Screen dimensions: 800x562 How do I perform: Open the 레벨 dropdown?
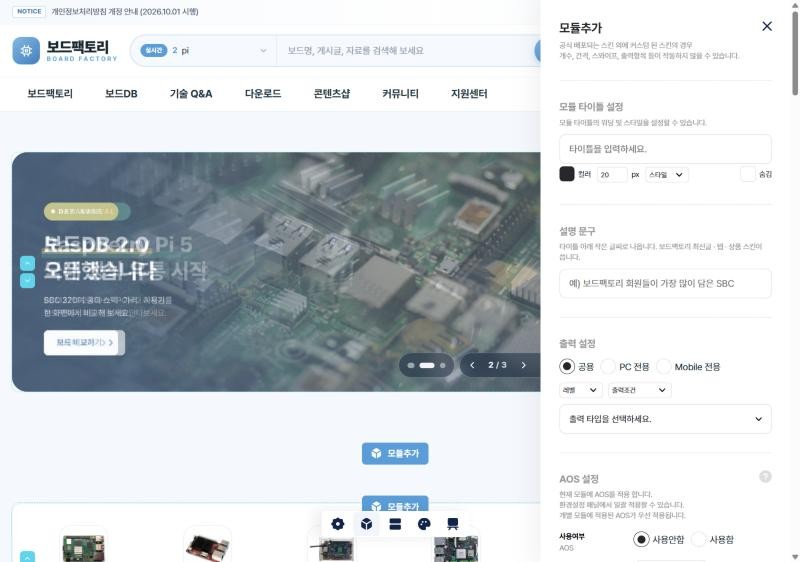(x=581, y=390)
